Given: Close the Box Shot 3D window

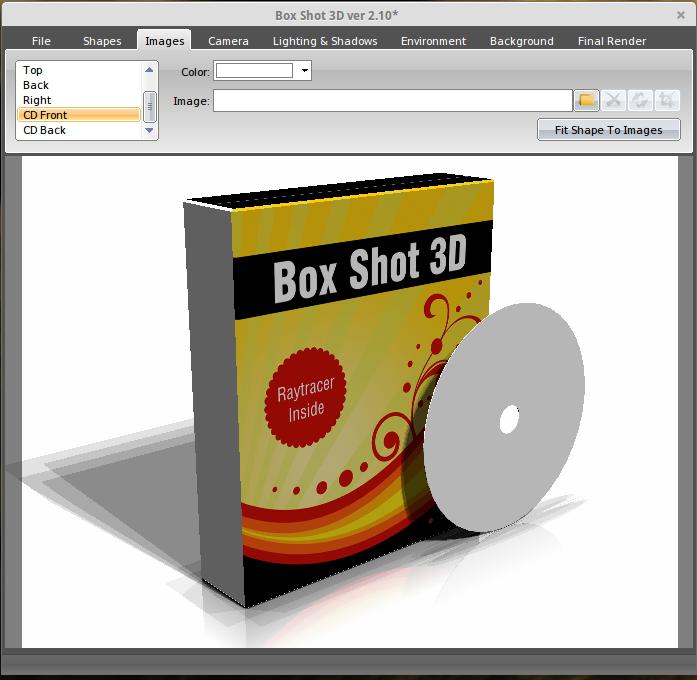Looking at the screenshot, I should pos(681,15).
